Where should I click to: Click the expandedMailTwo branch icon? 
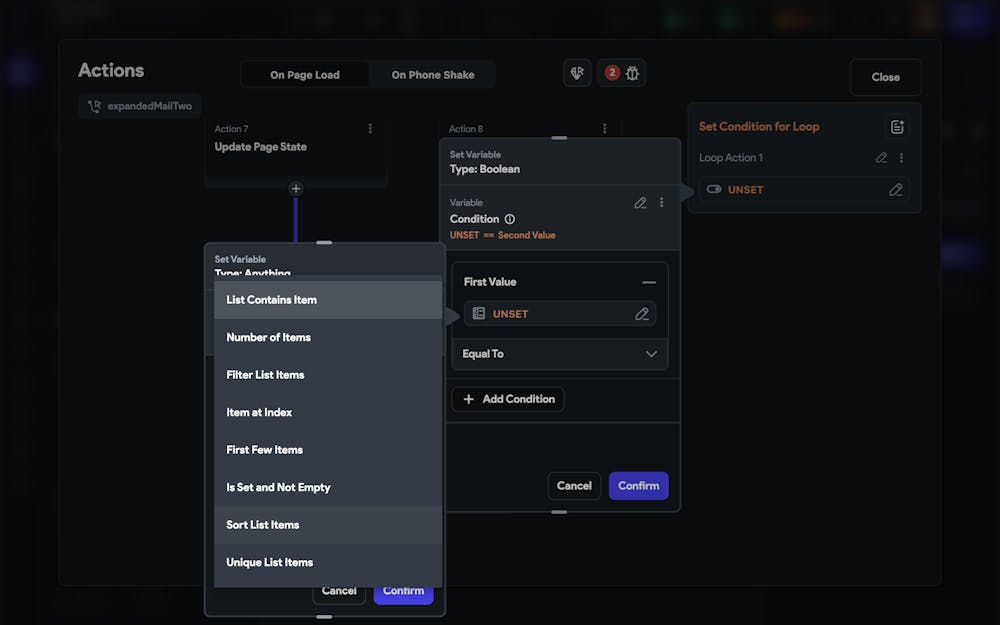94,107
